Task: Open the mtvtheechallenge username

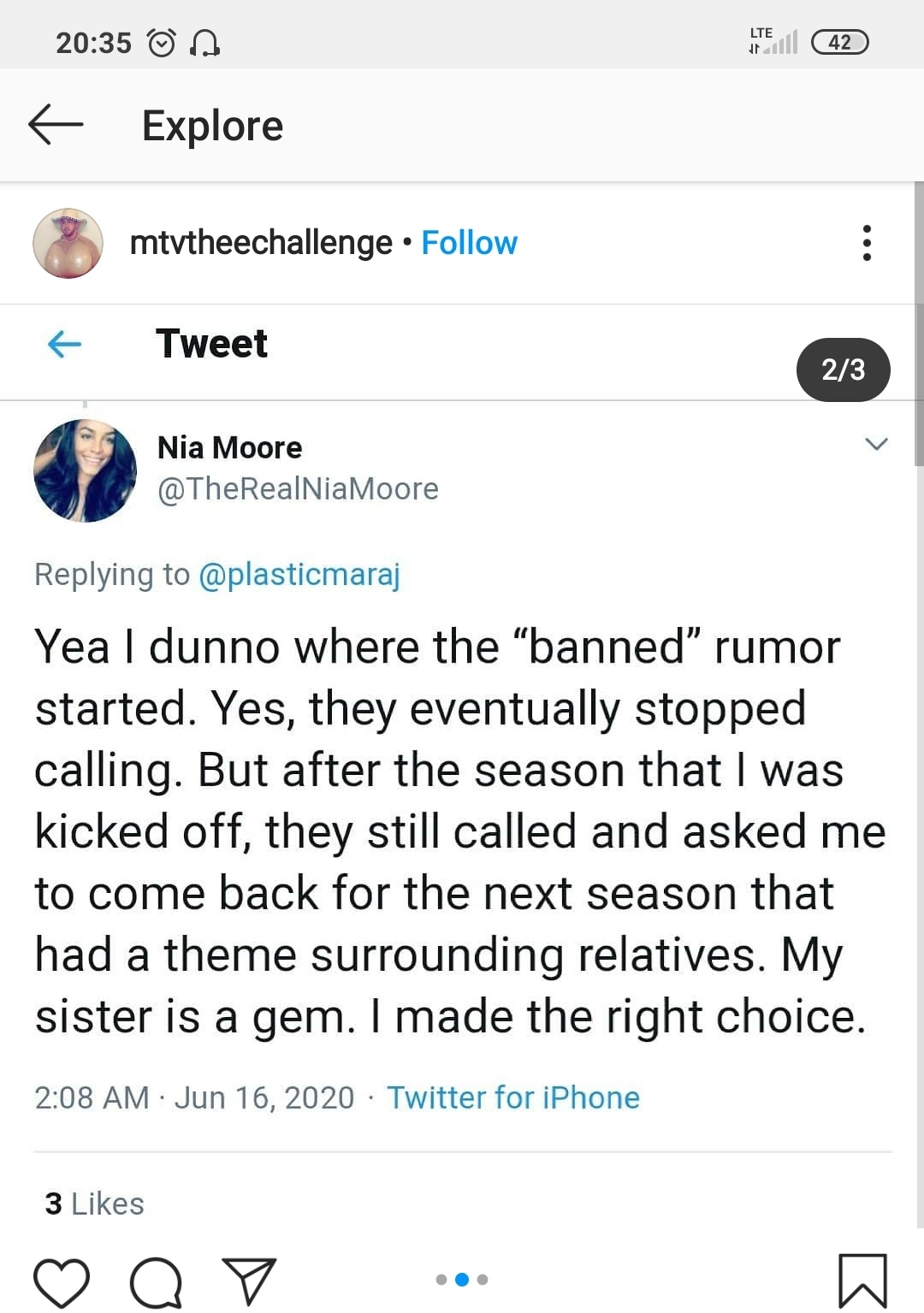Action: point(261,243)
